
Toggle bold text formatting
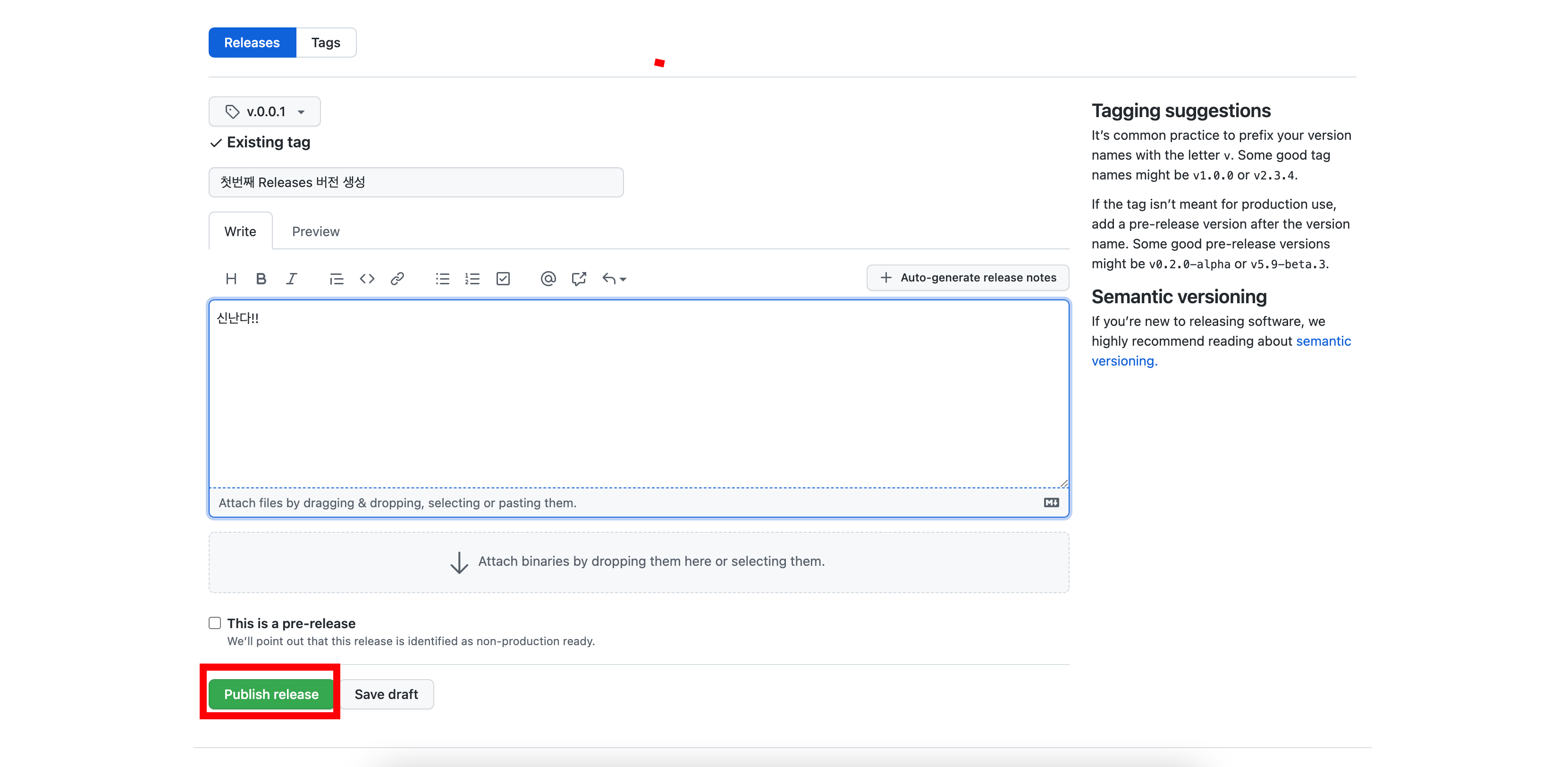point(261,278)
